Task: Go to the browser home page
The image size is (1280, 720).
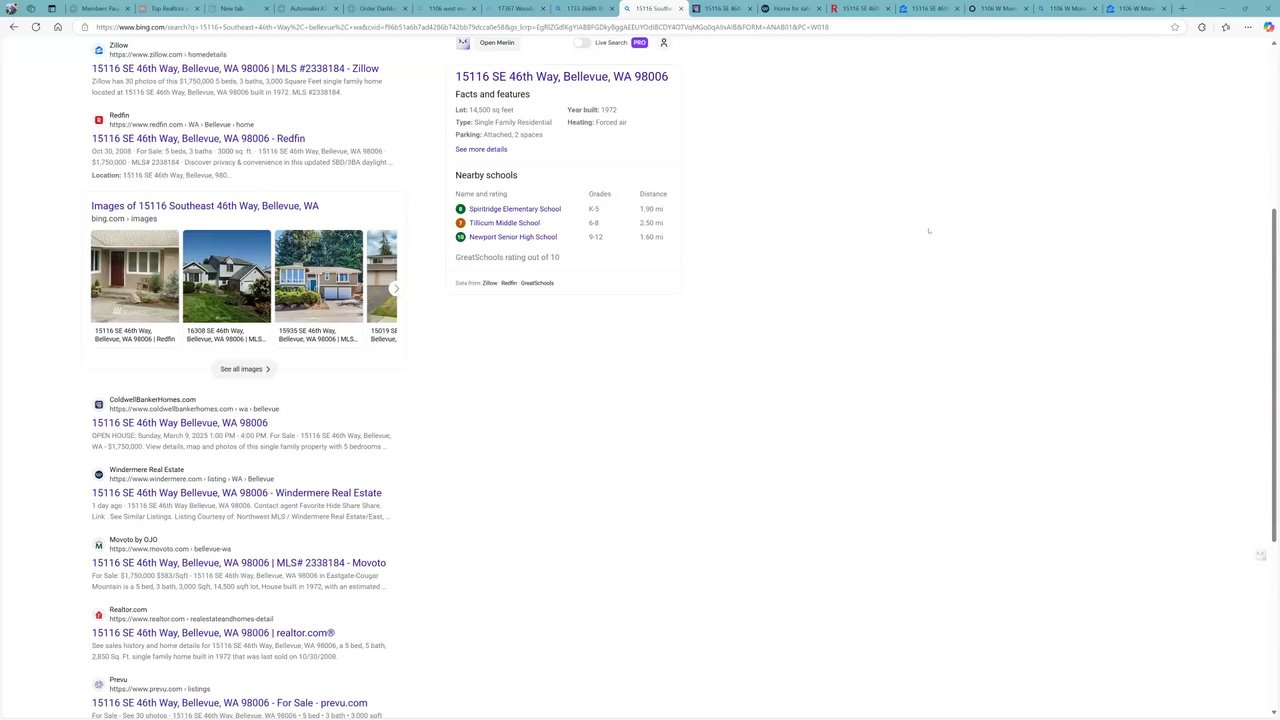Action: (x=58, y=27)
